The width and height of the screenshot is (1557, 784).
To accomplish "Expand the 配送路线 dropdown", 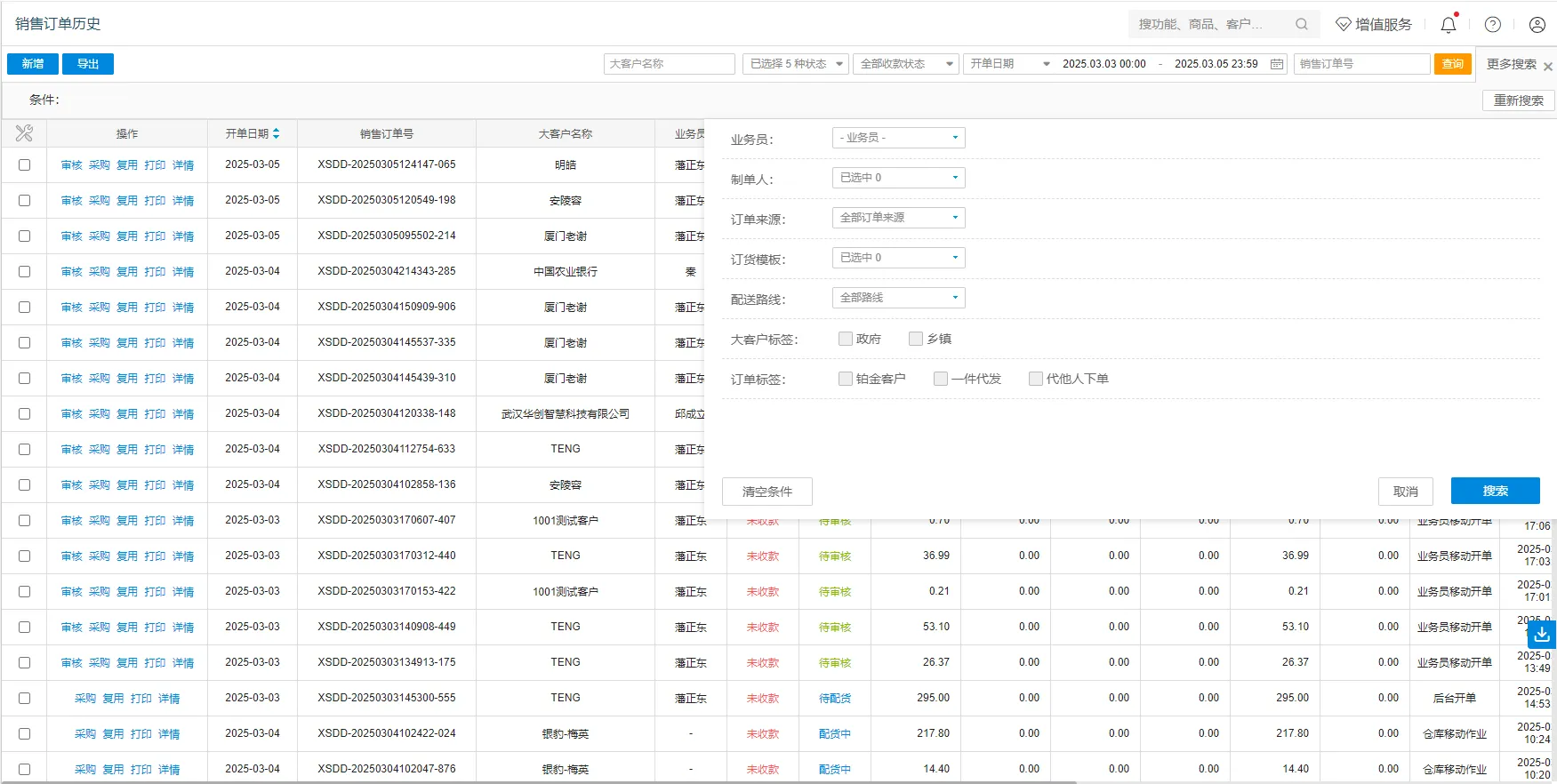I will click(898, 298).
